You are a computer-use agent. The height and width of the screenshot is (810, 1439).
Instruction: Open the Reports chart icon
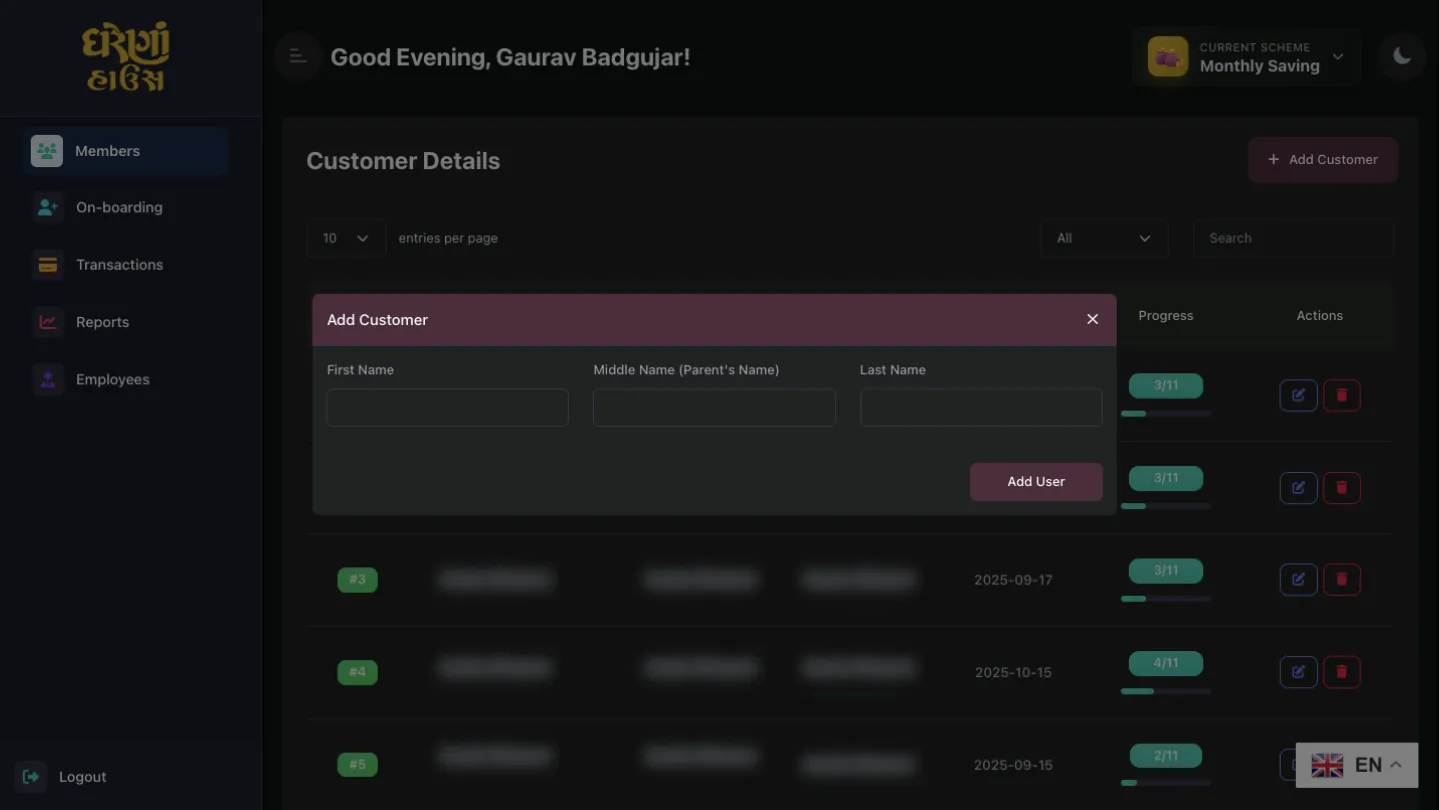coord(47,322)
